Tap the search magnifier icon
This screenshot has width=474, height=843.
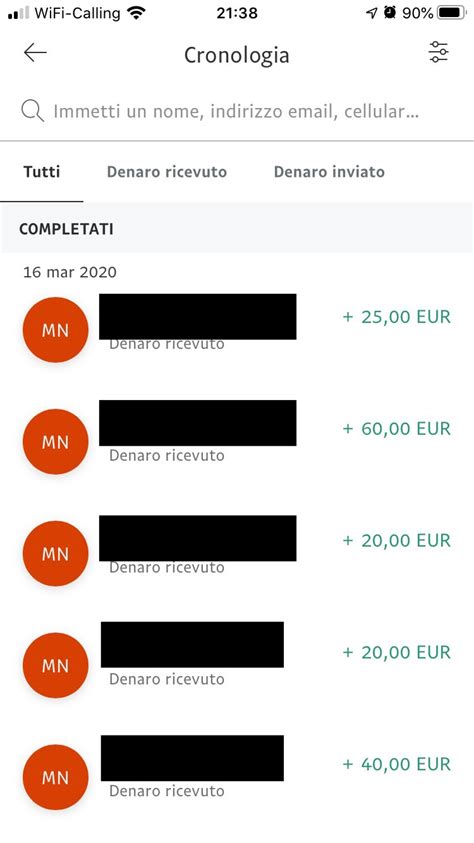(x=32, y=111)
